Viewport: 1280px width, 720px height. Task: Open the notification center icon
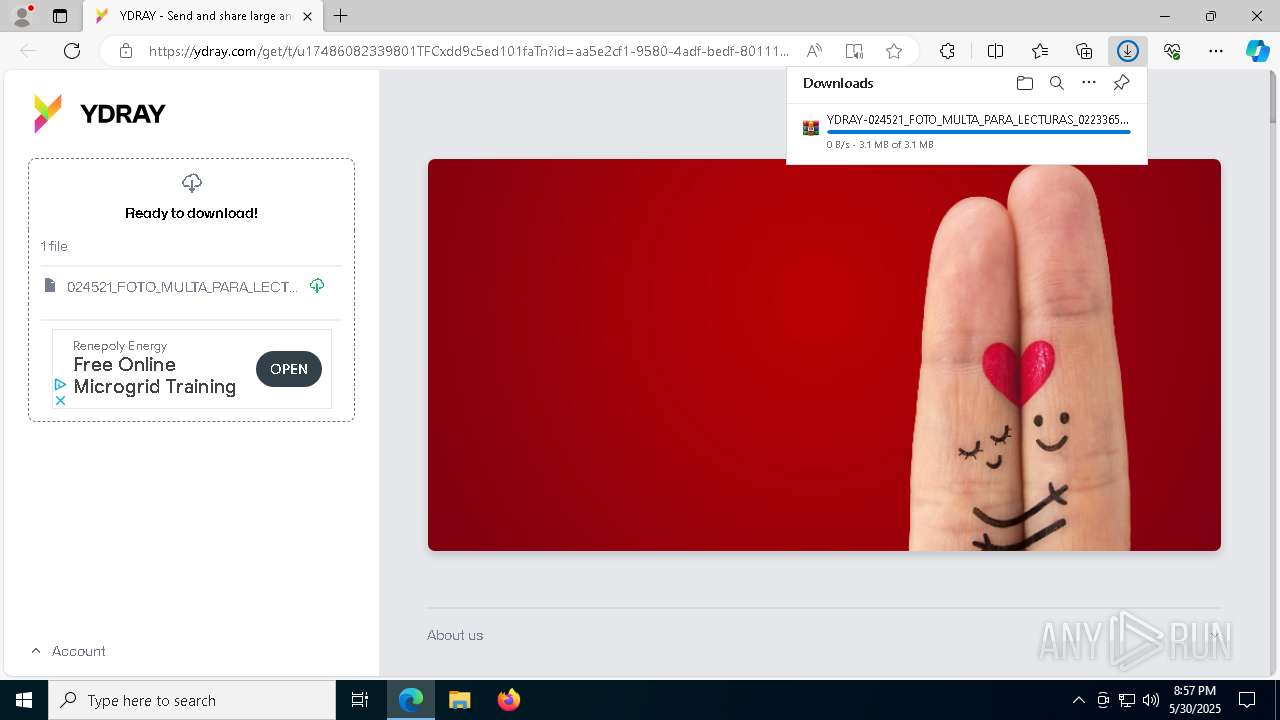tap(1247, 700)
